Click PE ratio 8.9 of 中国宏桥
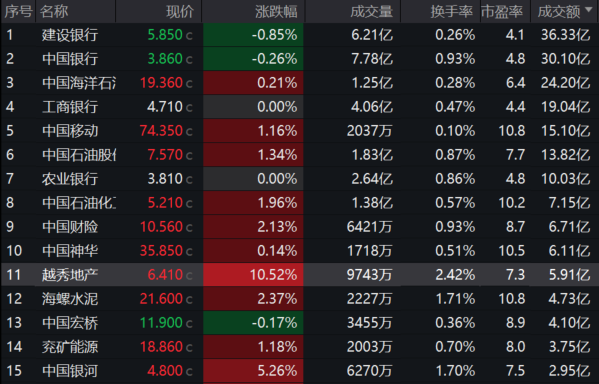 pos(515,323)
